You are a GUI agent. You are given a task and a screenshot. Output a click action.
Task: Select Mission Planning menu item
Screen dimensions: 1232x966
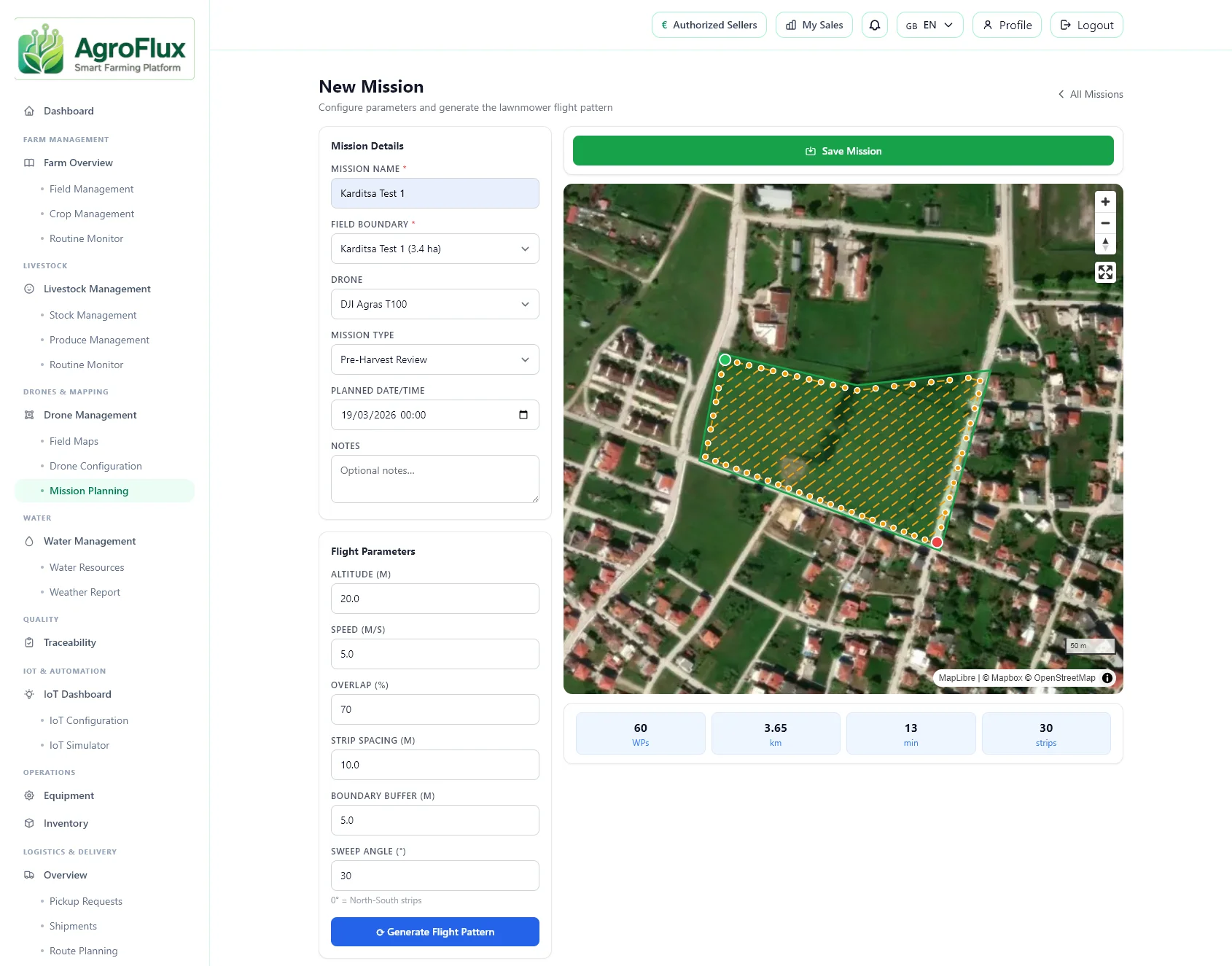click(104, 491)
